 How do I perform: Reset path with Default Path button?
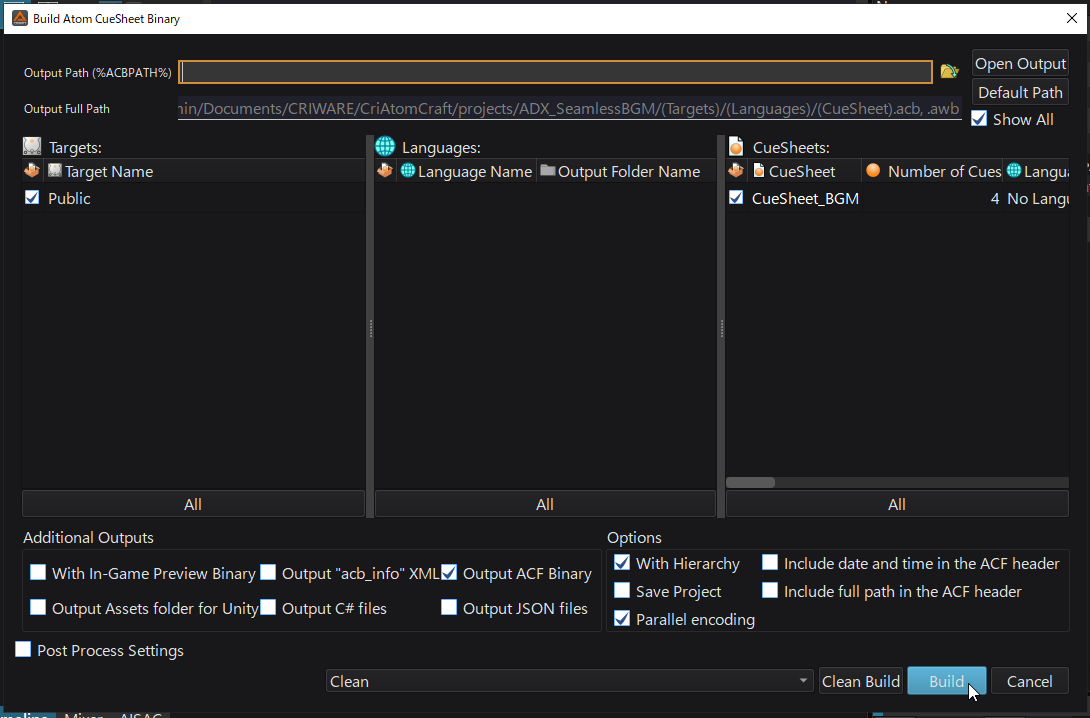pyautogui.click(x=1020, y=92)
